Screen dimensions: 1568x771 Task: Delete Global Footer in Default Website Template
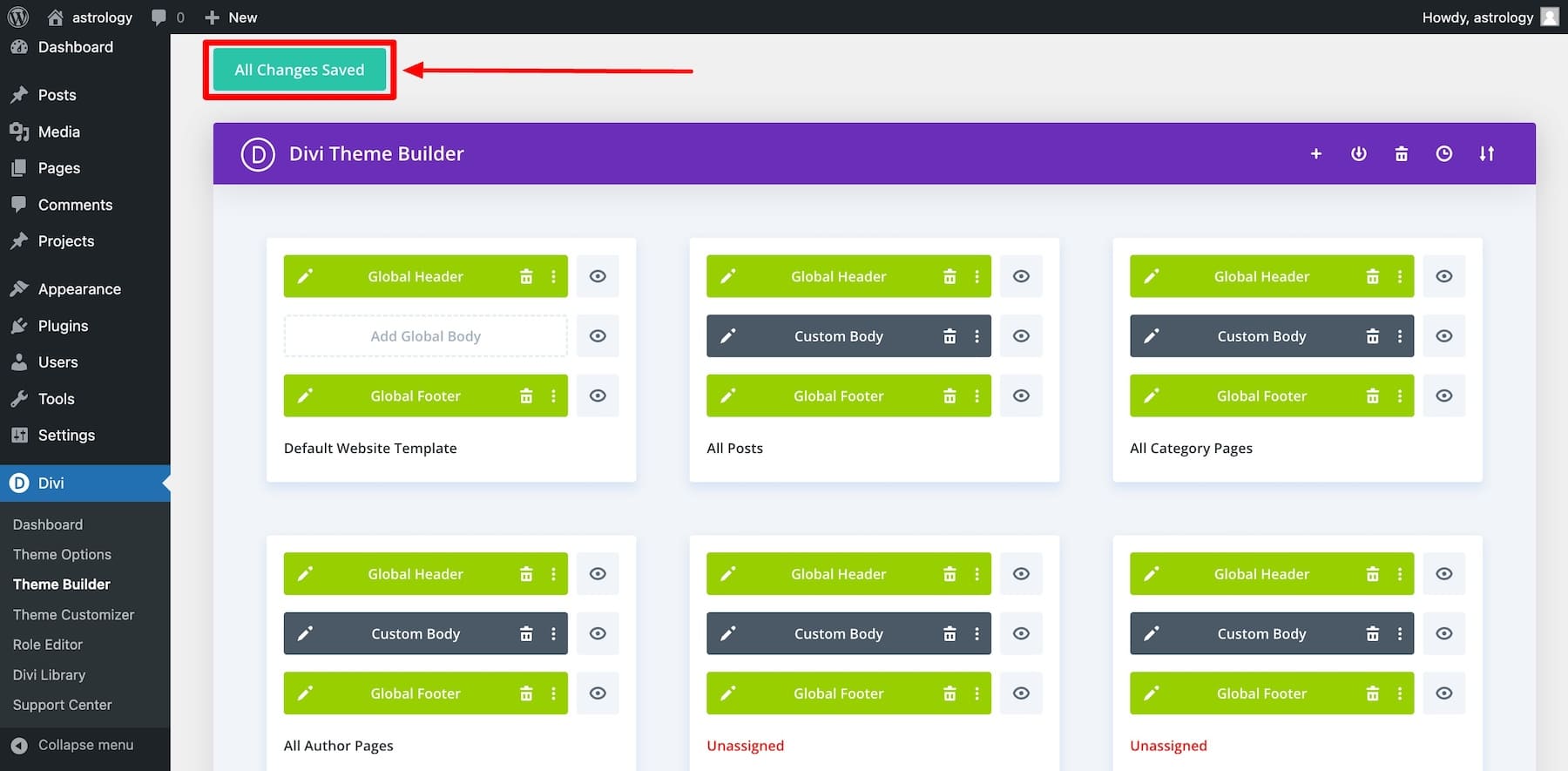526,396
